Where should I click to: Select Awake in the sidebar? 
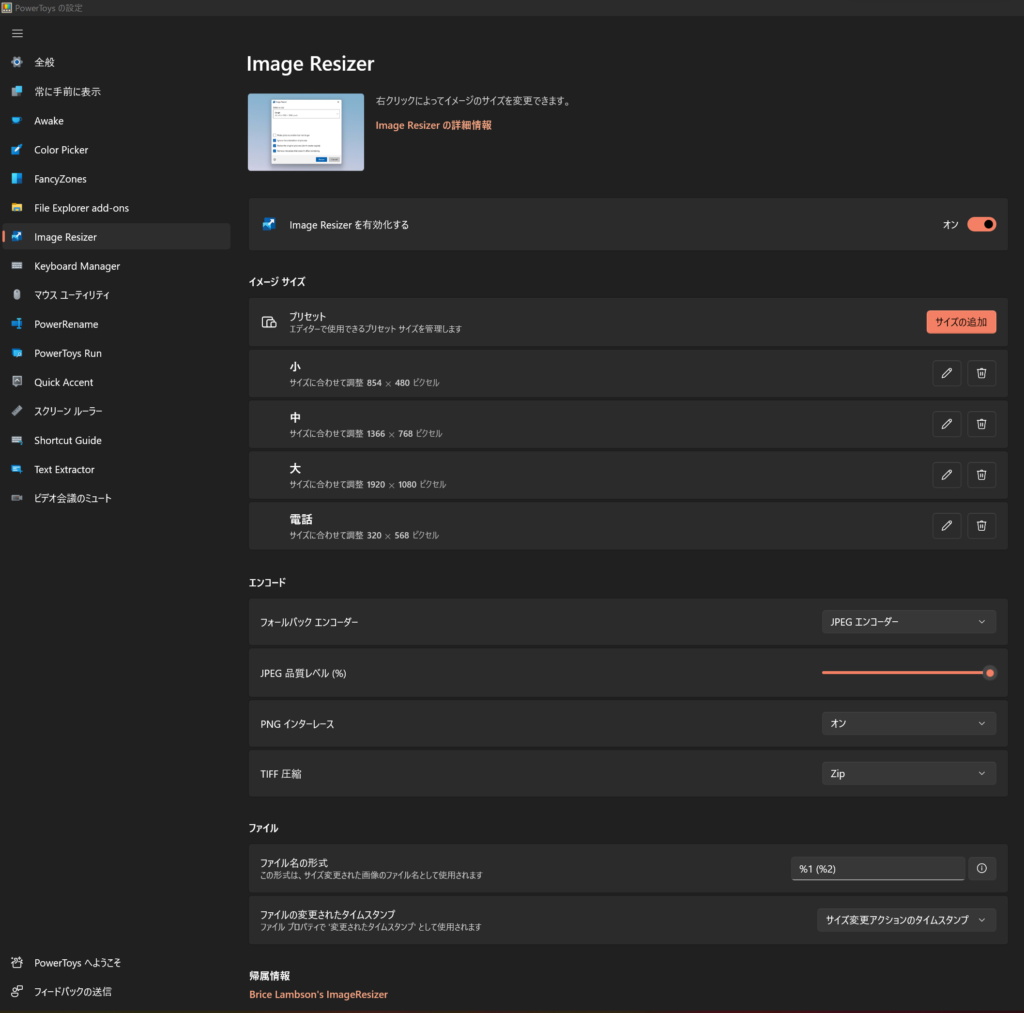click(116, 121)
